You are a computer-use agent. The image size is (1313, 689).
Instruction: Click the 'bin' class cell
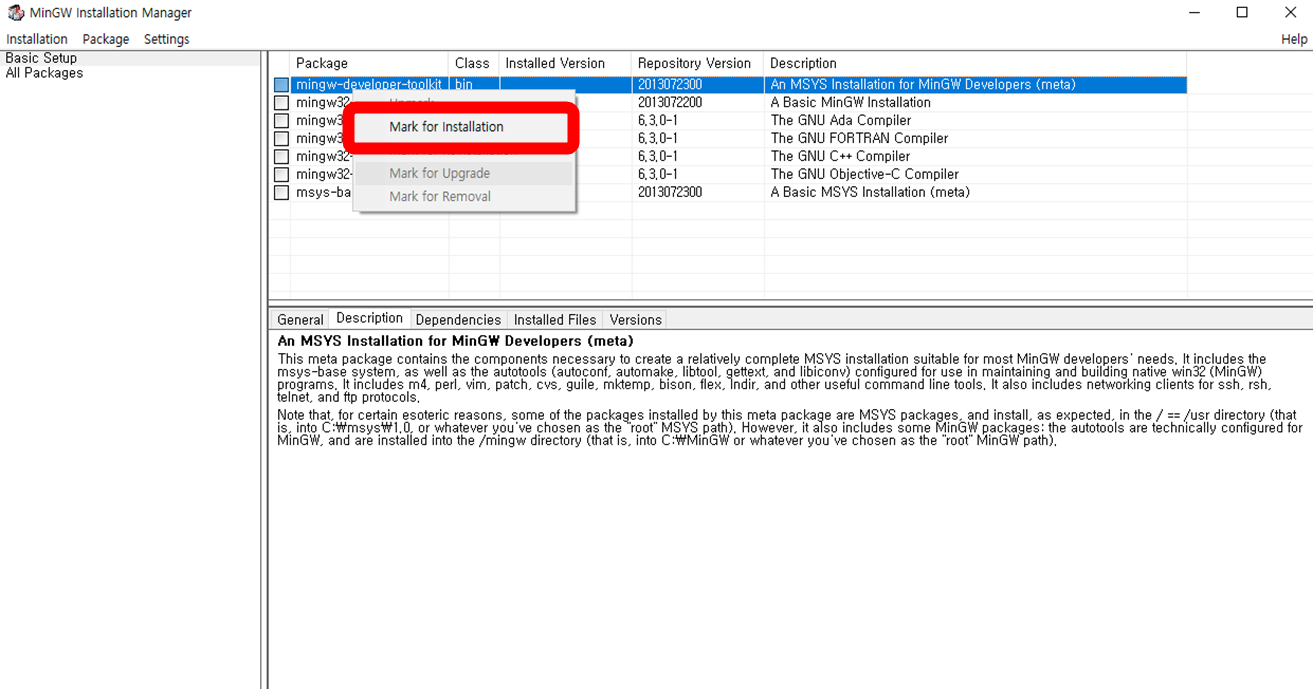pyautogui.click(x=464, y=85)
